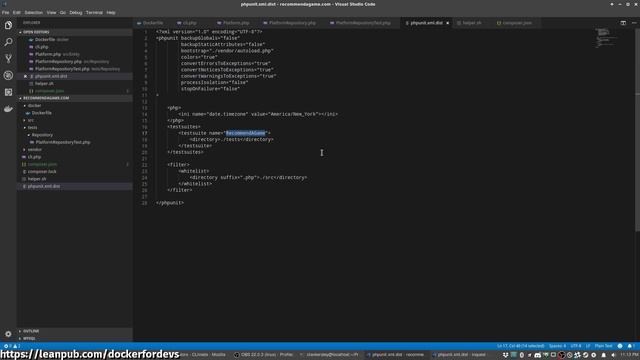Change the end of line sequence LF
The width and height of the screenshot is (640, 360).
tap(588, 346)
